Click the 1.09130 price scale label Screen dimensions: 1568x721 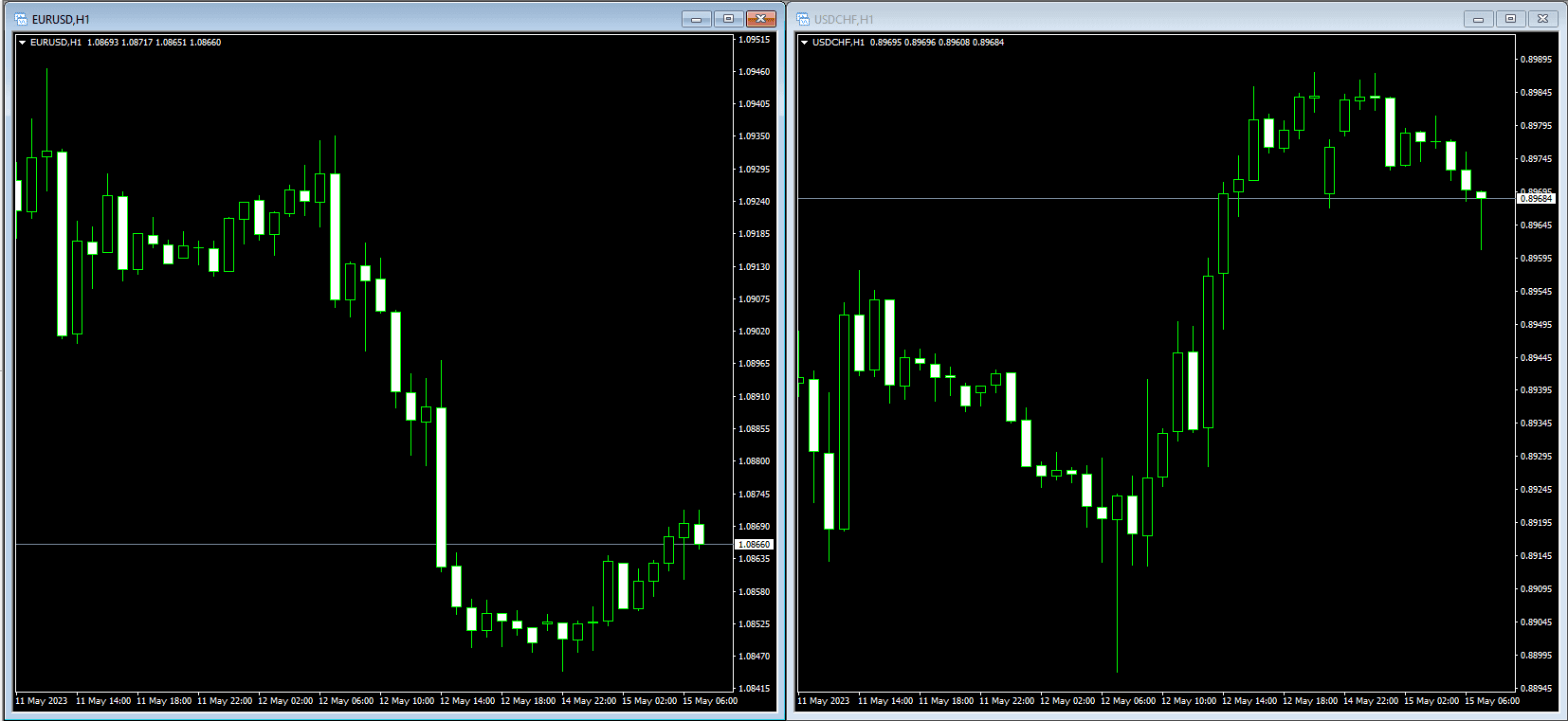point(755,267)
